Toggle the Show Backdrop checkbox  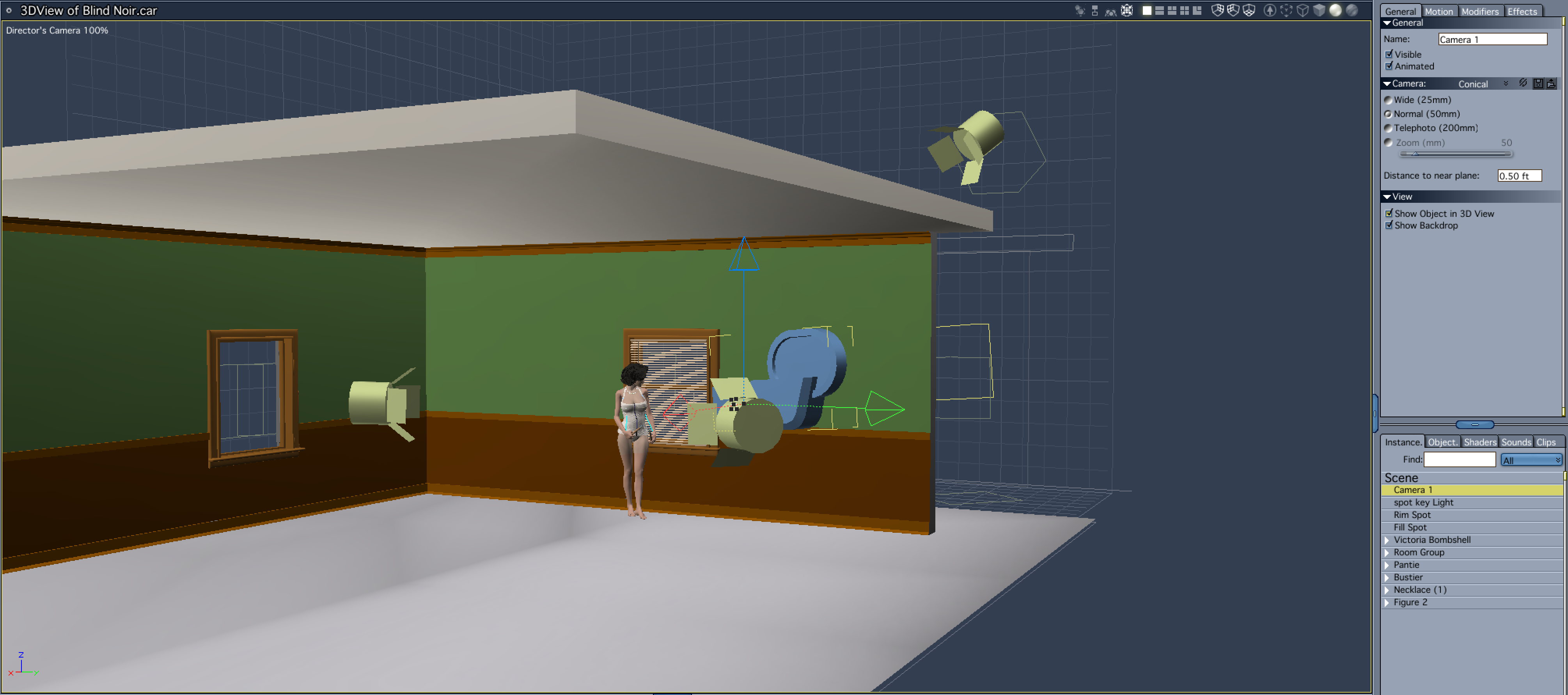point(1389,225)
